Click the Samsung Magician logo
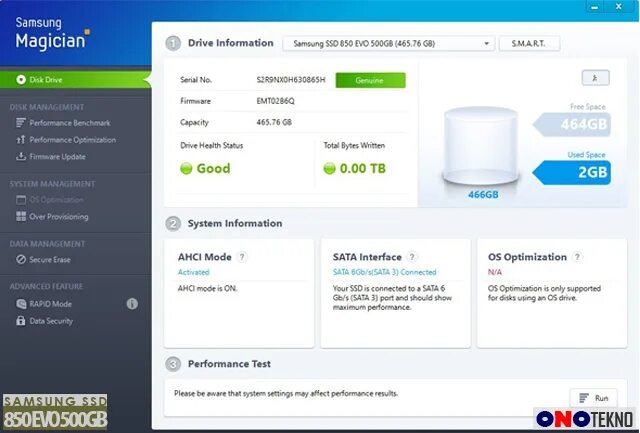Image resolution: width=640 pixels, height=433 pixels. [53, 33]
